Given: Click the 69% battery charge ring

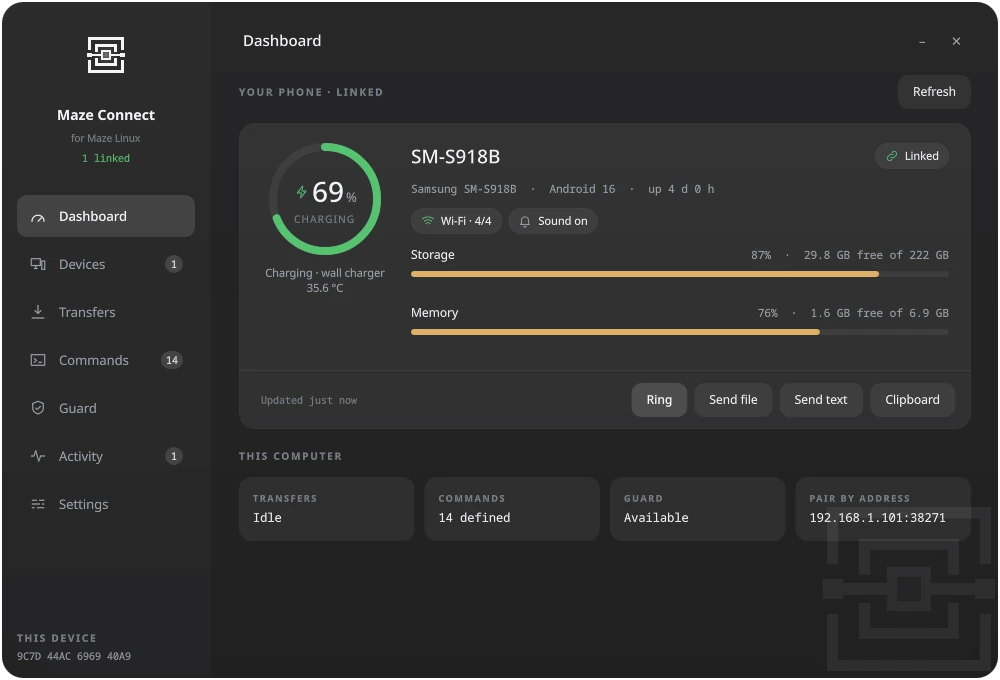Looking at the screenshot, I should click(x=325, y=199).
